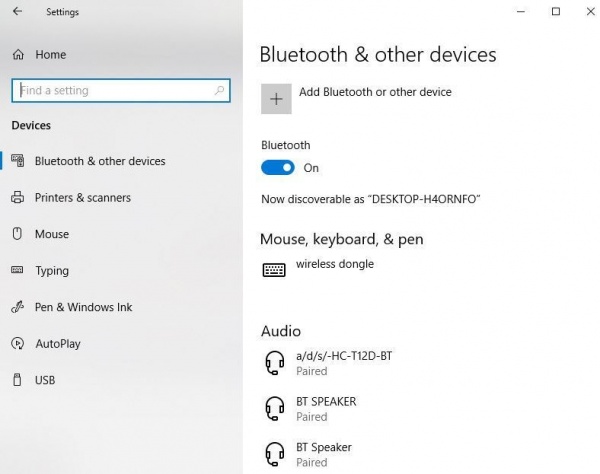Select Bluetooth & other devices page
Image resolution: width=600 pixels, height=474 pixels.
pos(100,161)
